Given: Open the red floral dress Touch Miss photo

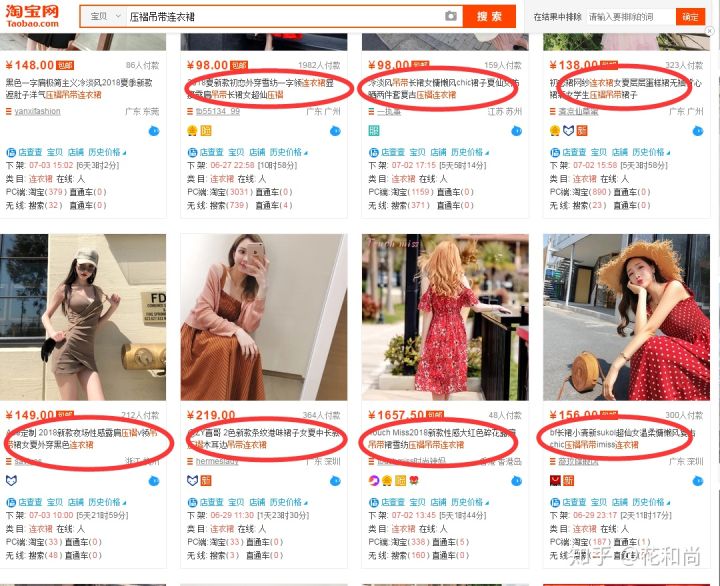Looking at the screenshot, I should tap(445, 317).
